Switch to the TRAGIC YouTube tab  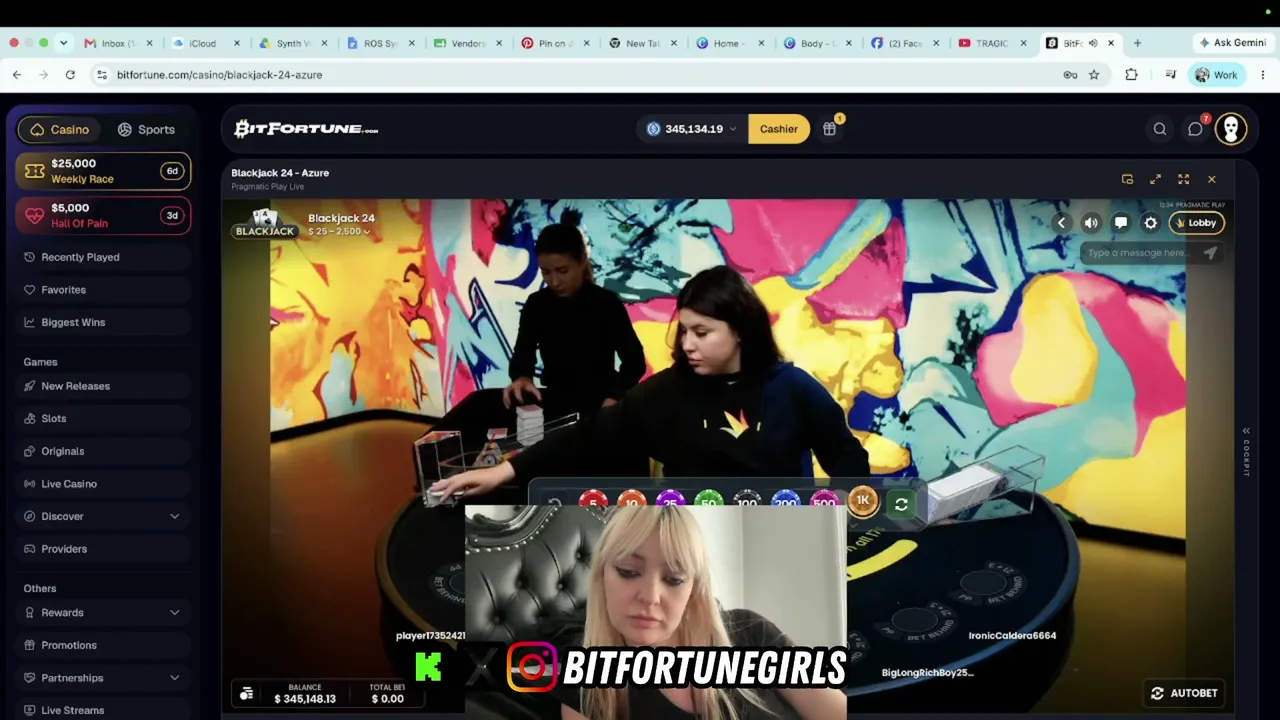992,43
